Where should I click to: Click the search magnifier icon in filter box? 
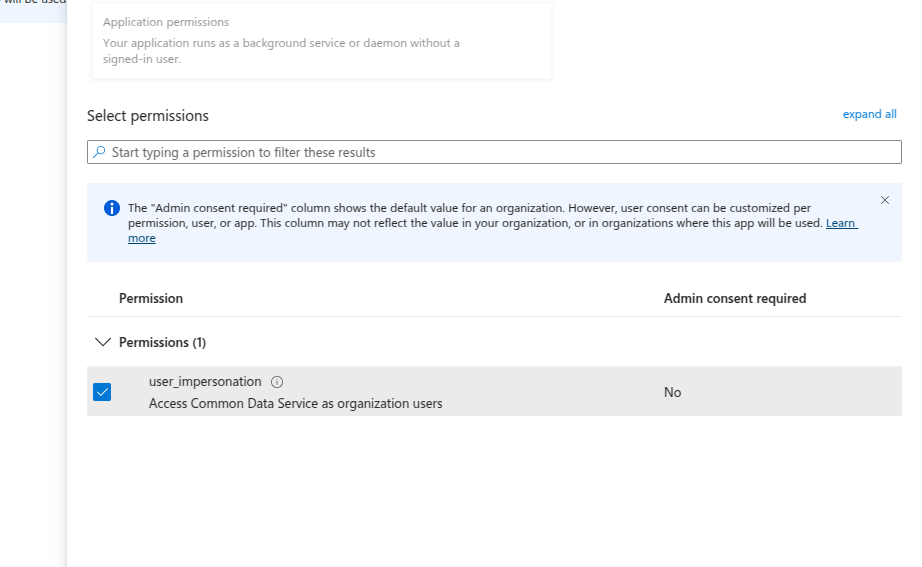99,152
